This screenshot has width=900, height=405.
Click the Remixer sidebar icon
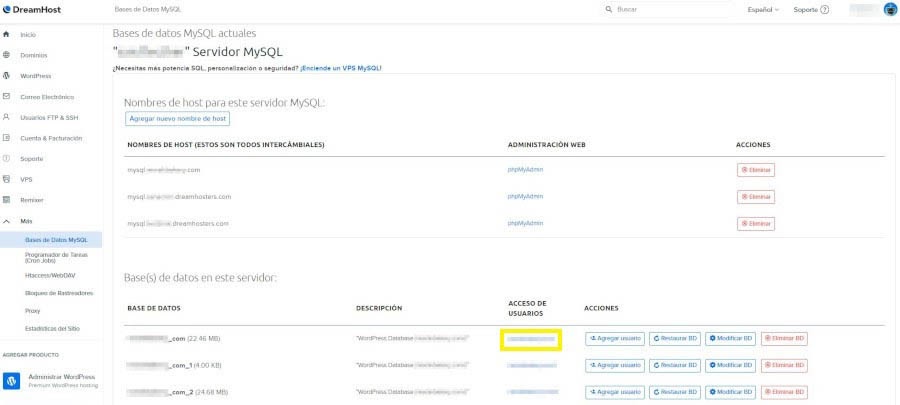[x=7, y=200]
